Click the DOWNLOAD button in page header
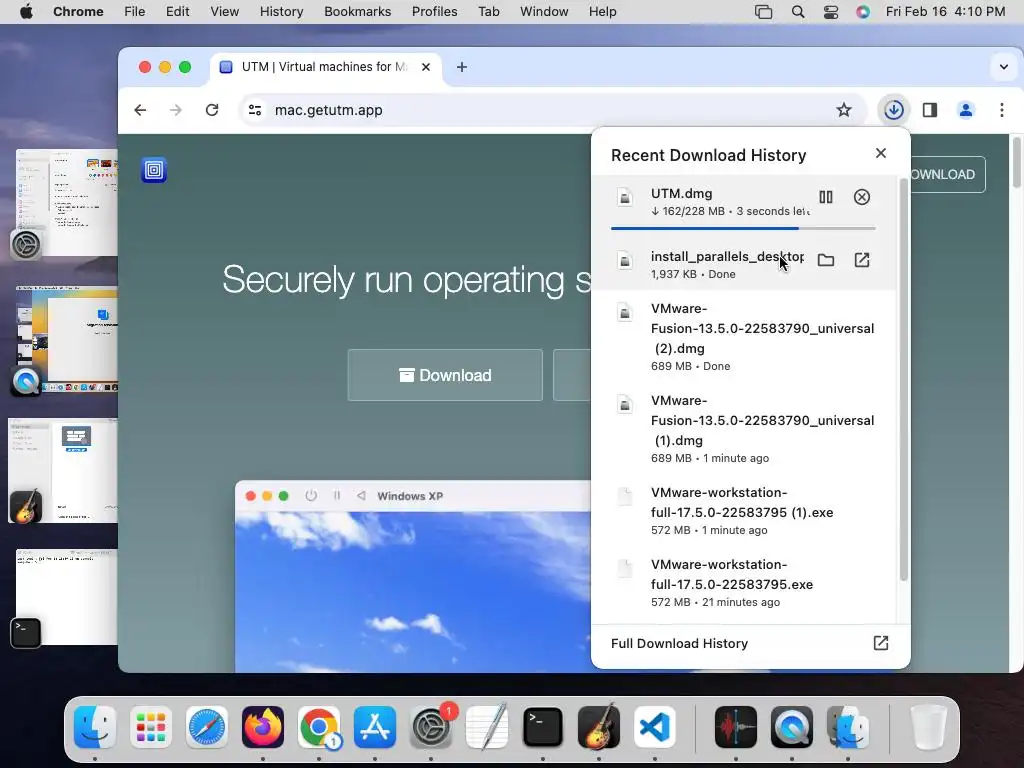The width and height of the screenshot is (1024, 768). point(947,174)
